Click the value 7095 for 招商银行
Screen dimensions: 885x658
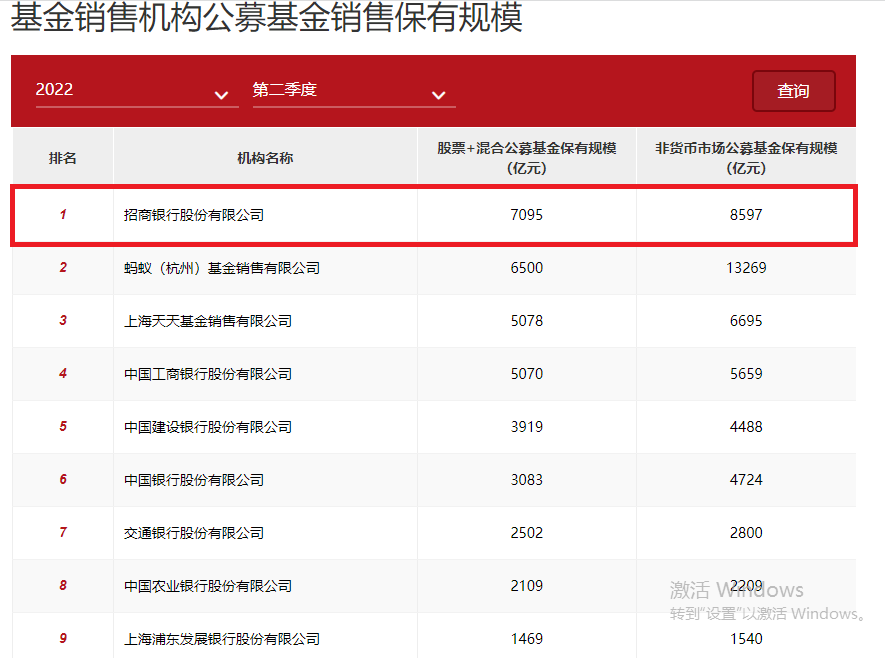527,215
